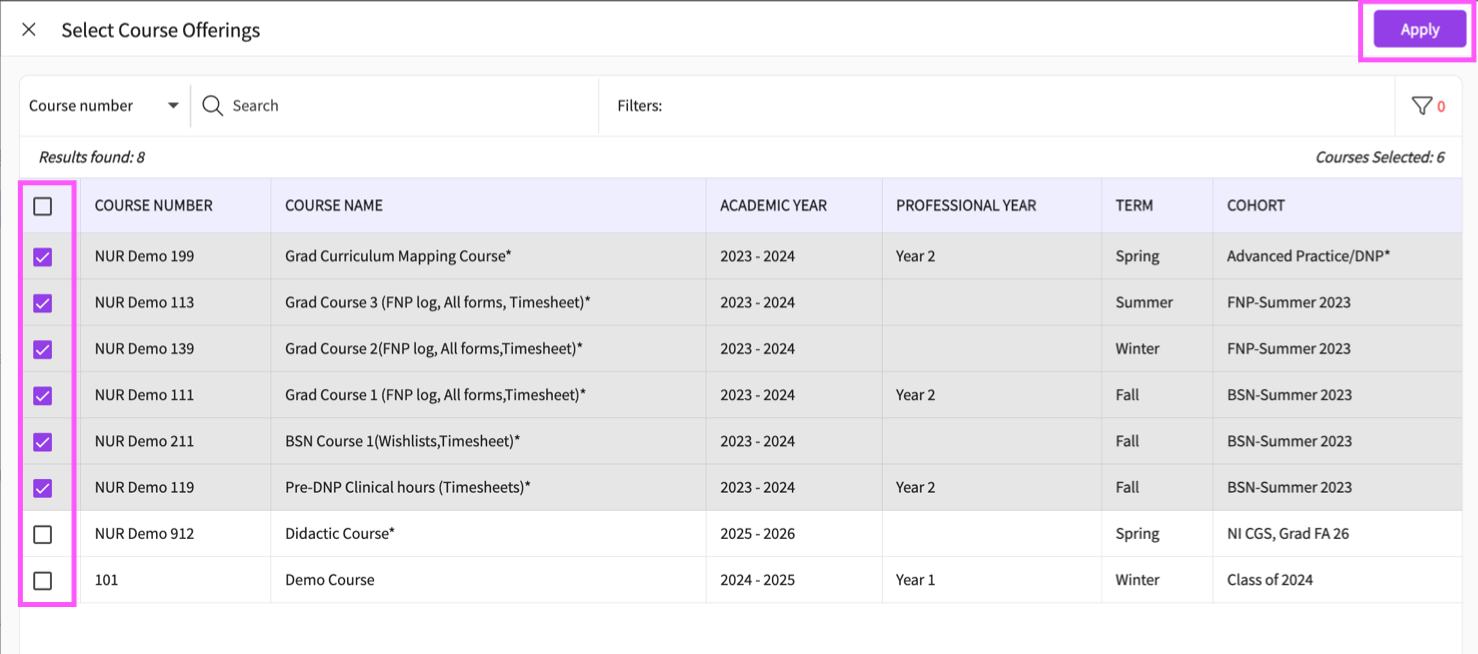
Task: Deselect the NUR Demo 211 checkbox
Action: coord(43,442)
